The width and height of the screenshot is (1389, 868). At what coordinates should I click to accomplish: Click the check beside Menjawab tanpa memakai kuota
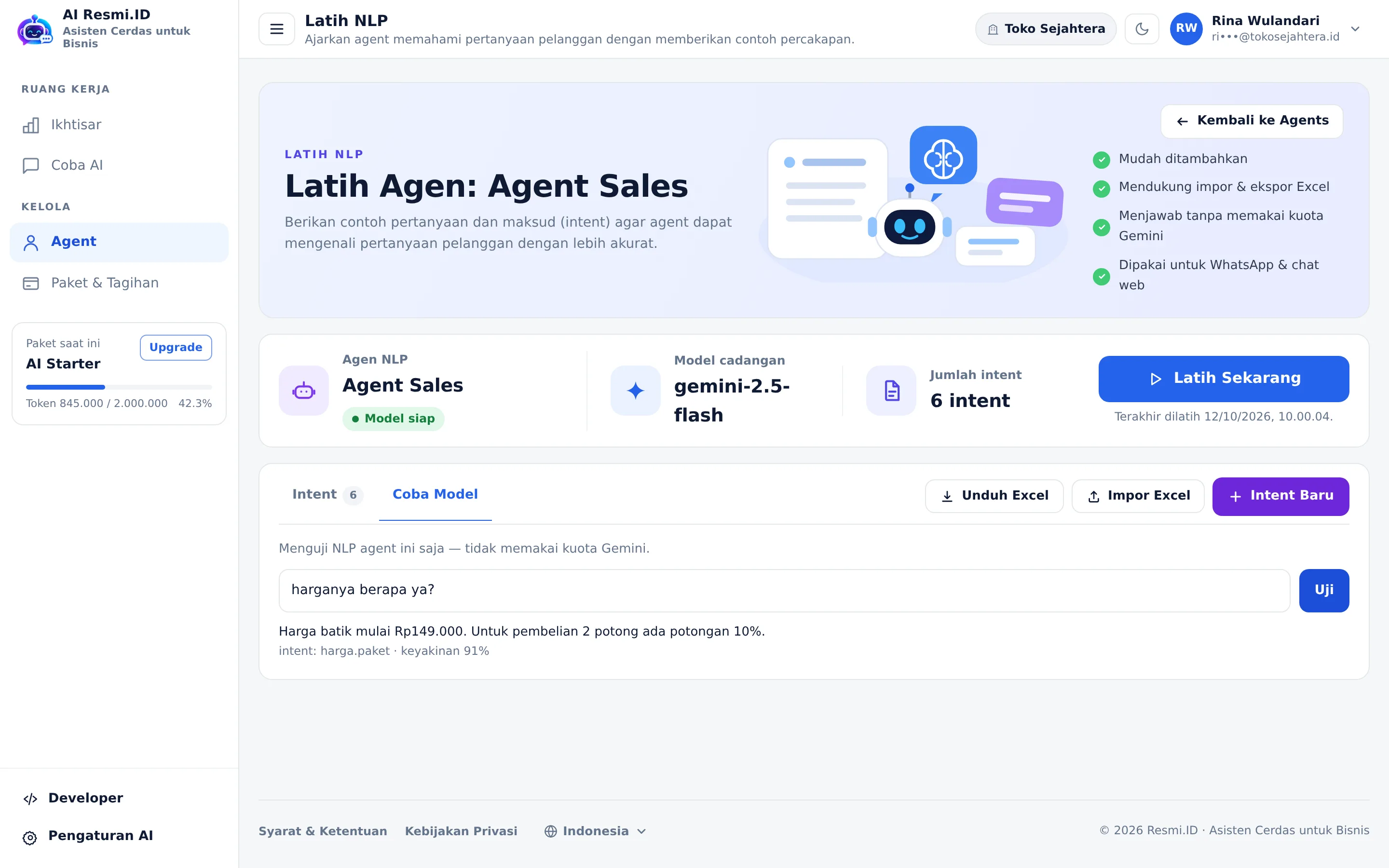pyautogui.click(x=1101, y=227)
